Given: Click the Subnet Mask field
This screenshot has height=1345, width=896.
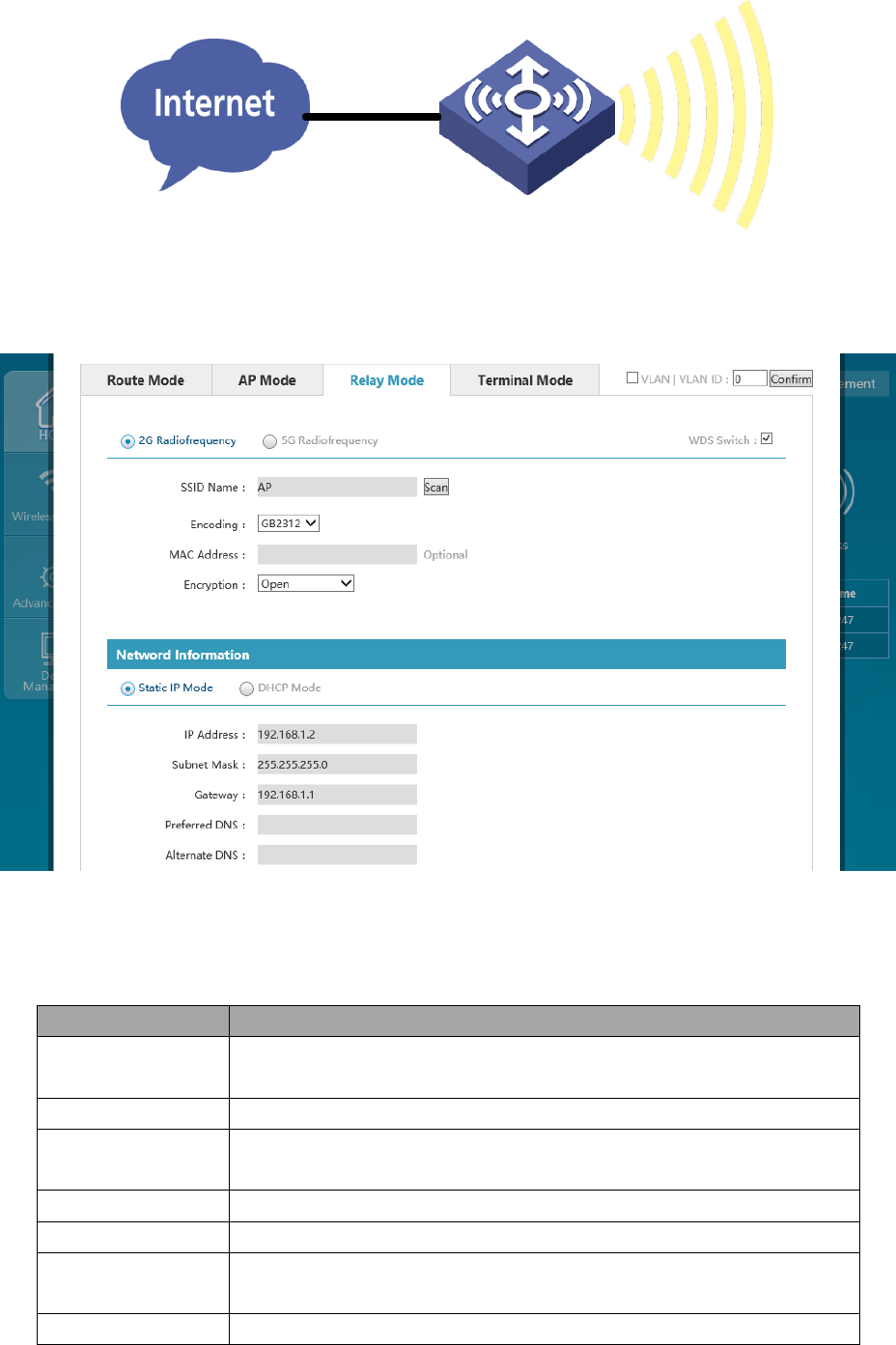Looking at the screenshot, I should [x=337, y=764].
